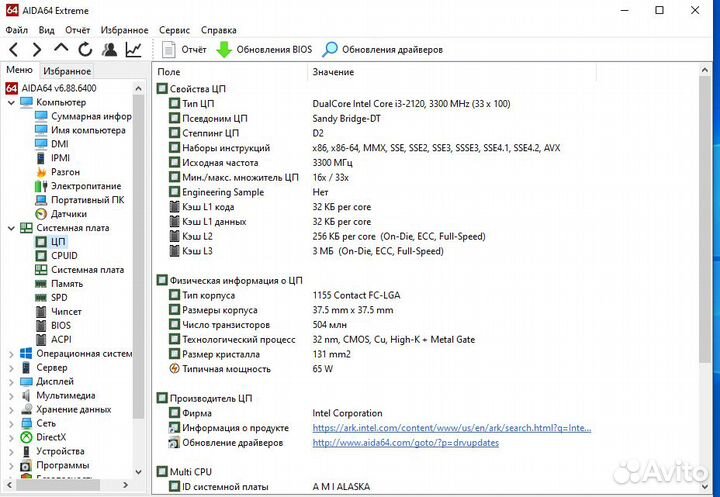Screen dimensions: 720x497
Task: Select the ЦП tree item
Action: click(x=51, y=242)
